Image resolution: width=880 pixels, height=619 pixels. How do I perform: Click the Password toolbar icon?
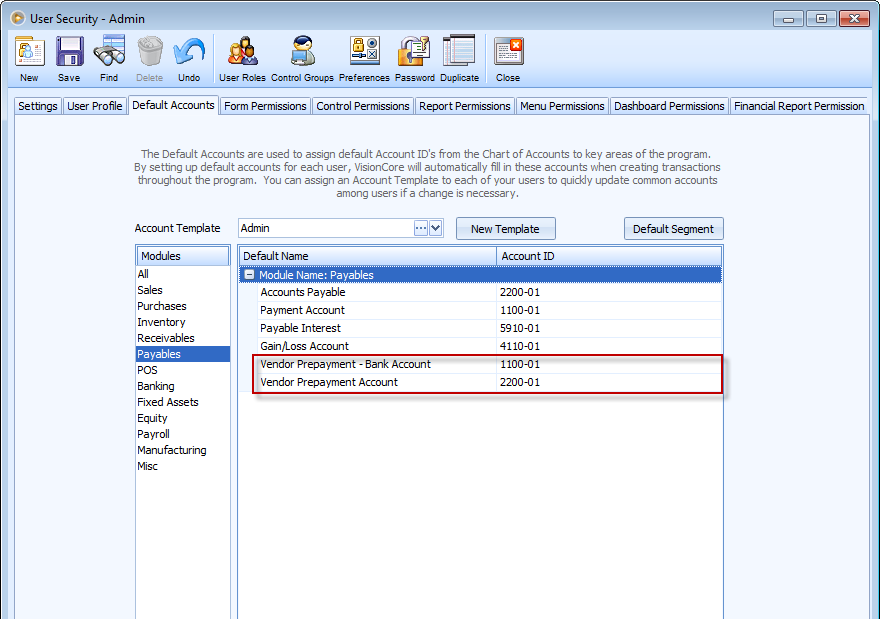(414, 58)
